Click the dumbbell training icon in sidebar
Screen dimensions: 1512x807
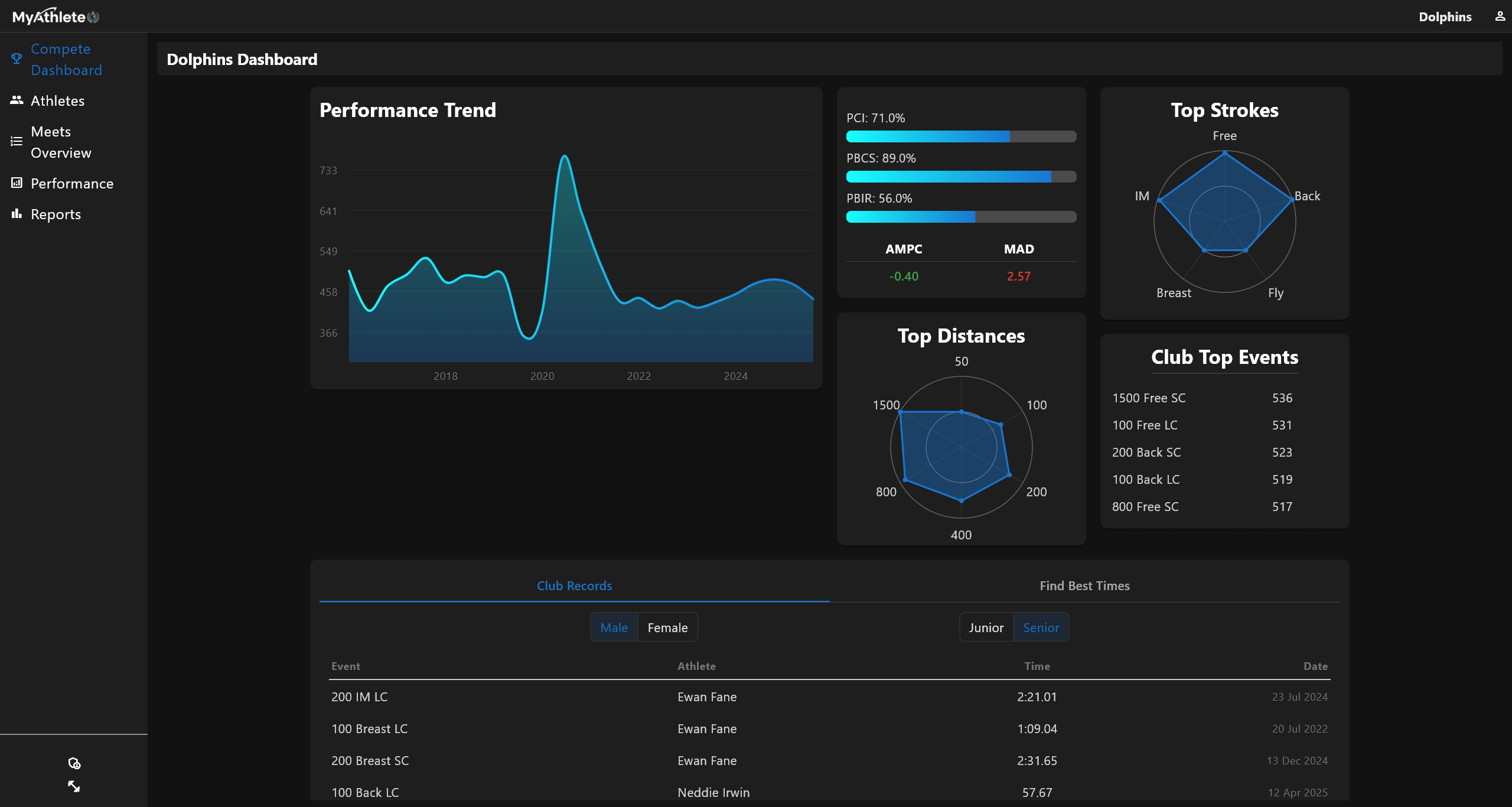74,786
